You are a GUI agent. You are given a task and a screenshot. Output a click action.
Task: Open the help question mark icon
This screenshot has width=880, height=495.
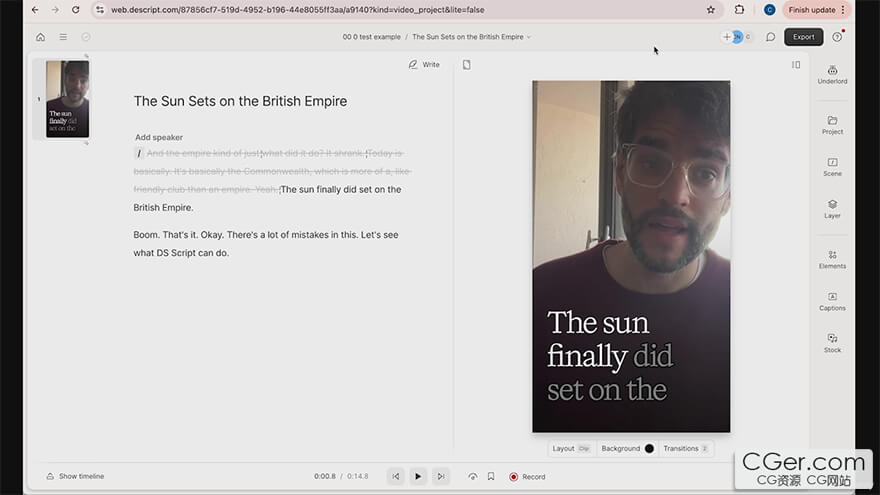pyautogui.click(x=837, y=37)
